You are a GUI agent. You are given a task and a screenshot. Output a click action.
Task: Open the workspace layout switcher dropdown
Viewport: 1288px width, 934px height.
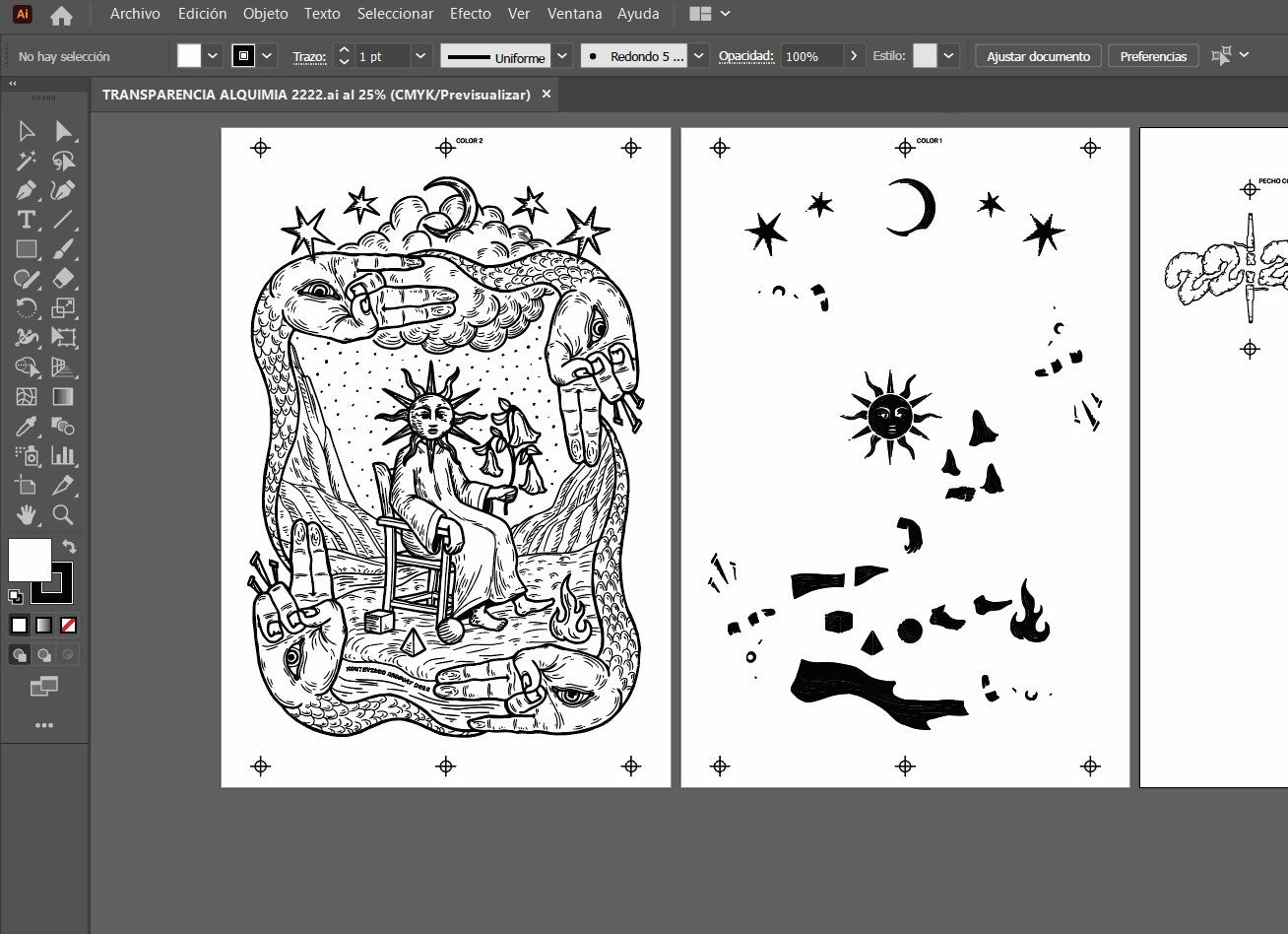(x=711, y=14)
